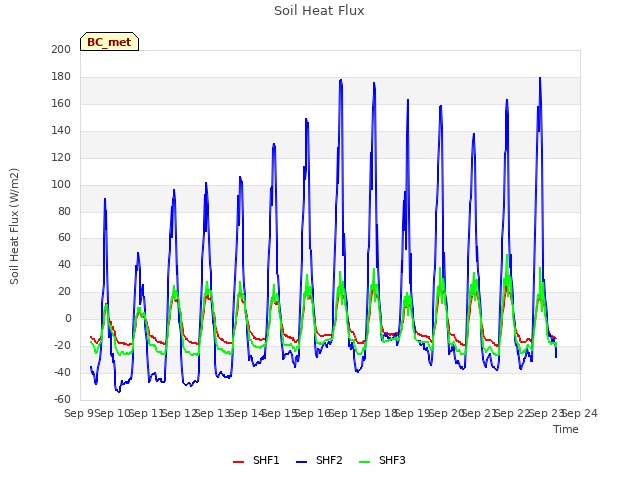Click the 140 y-axis tick label
The width and height of the screenshot is (640, 480).
point(61,130)
